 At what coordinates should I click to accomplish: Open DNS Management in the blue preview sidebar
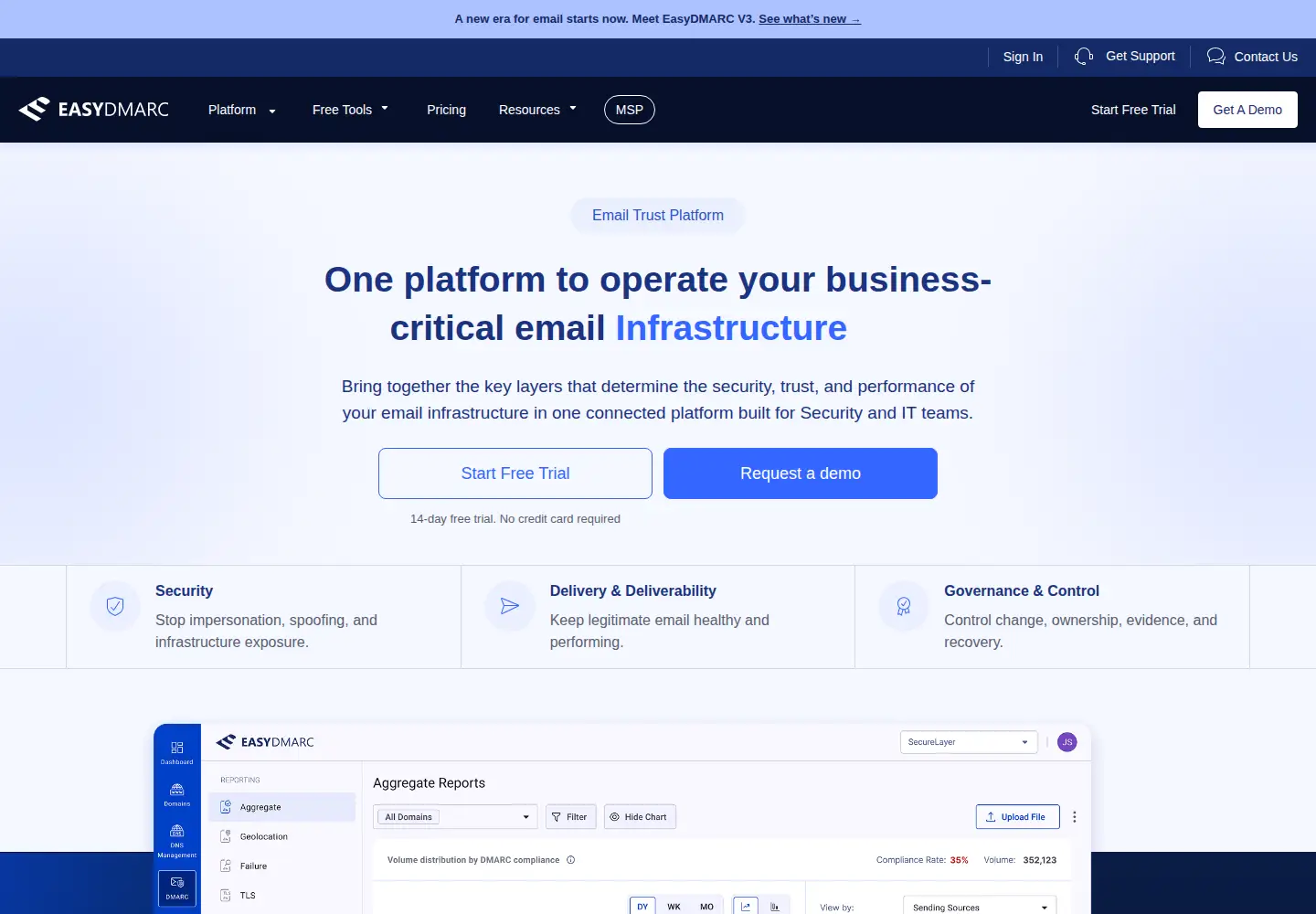pyautogui.click(x=177, y=840)
